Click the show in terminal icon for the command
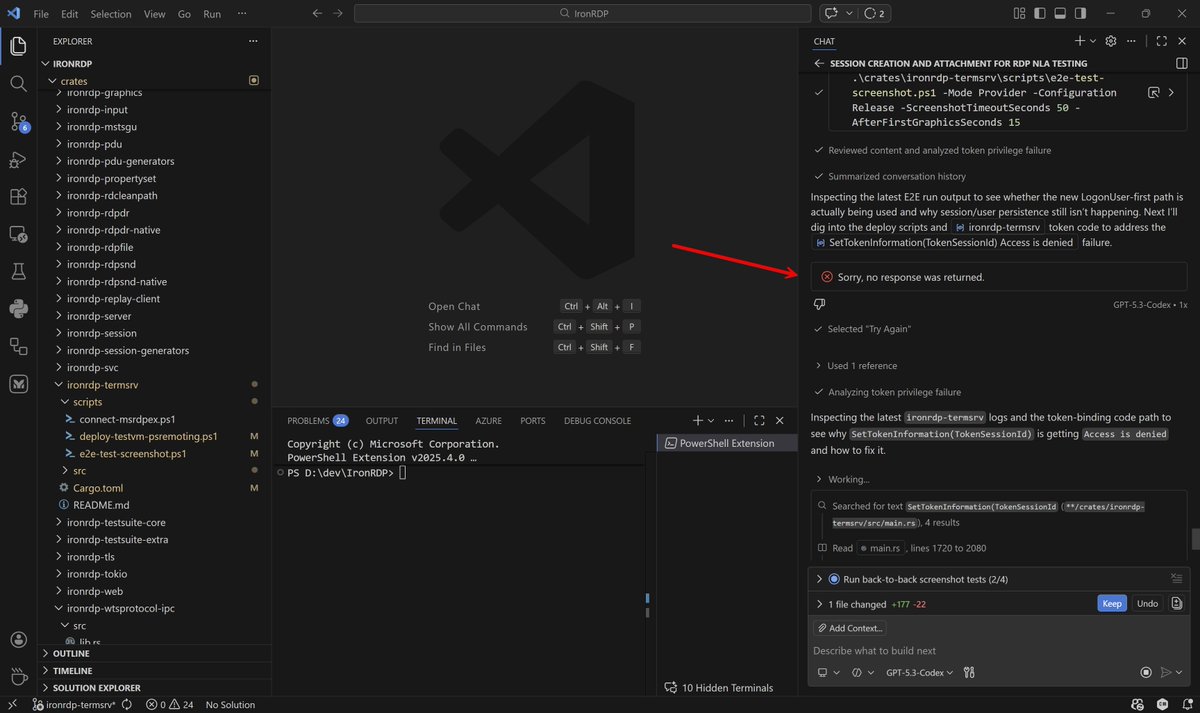 coord(1153,92)
